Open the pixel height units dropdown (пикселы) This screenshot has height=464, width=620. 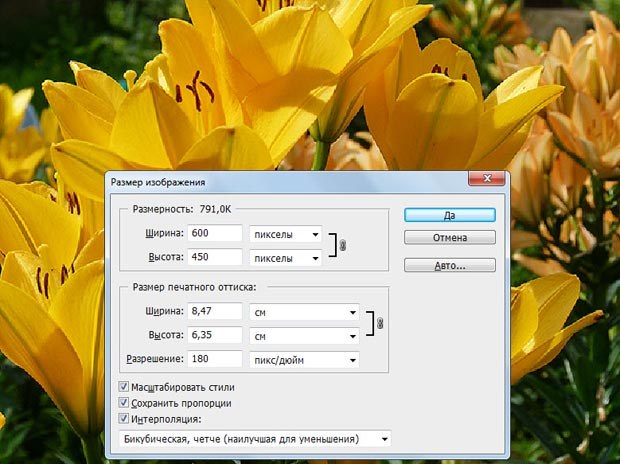285,257
